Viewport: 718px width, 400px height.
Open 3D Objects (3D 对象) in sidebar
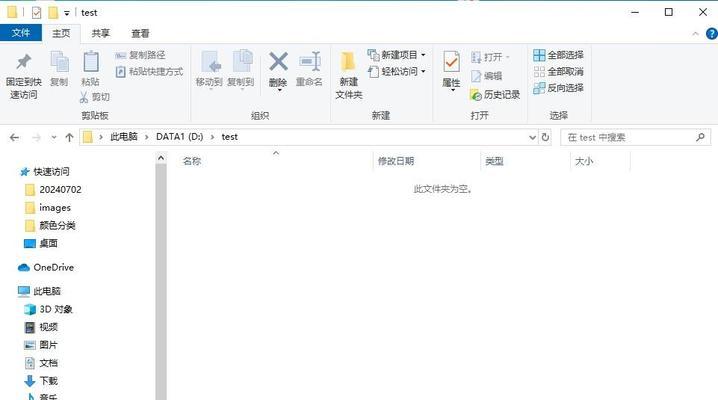point(49,309)
